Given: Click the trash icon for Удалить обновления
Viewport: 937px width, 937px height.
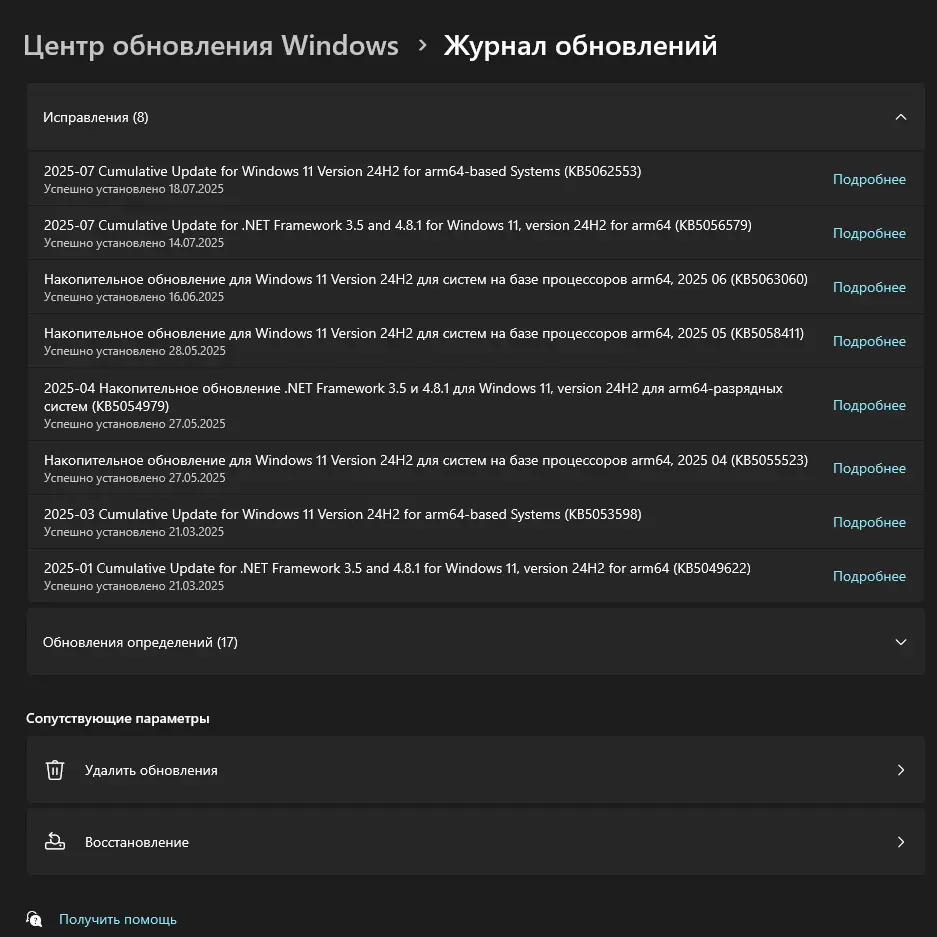Looking at the screenshot, I should (x=55, y=770).
